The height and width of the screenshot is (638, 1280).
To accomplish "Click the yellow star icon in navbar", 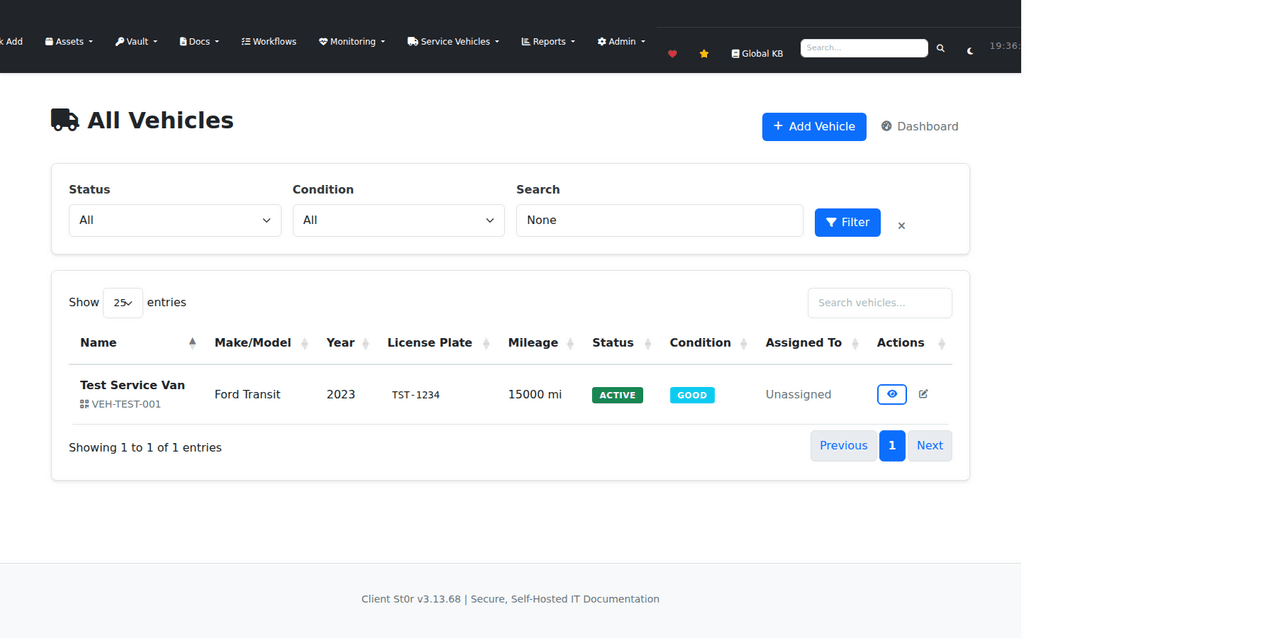I will tap(704, 54).
